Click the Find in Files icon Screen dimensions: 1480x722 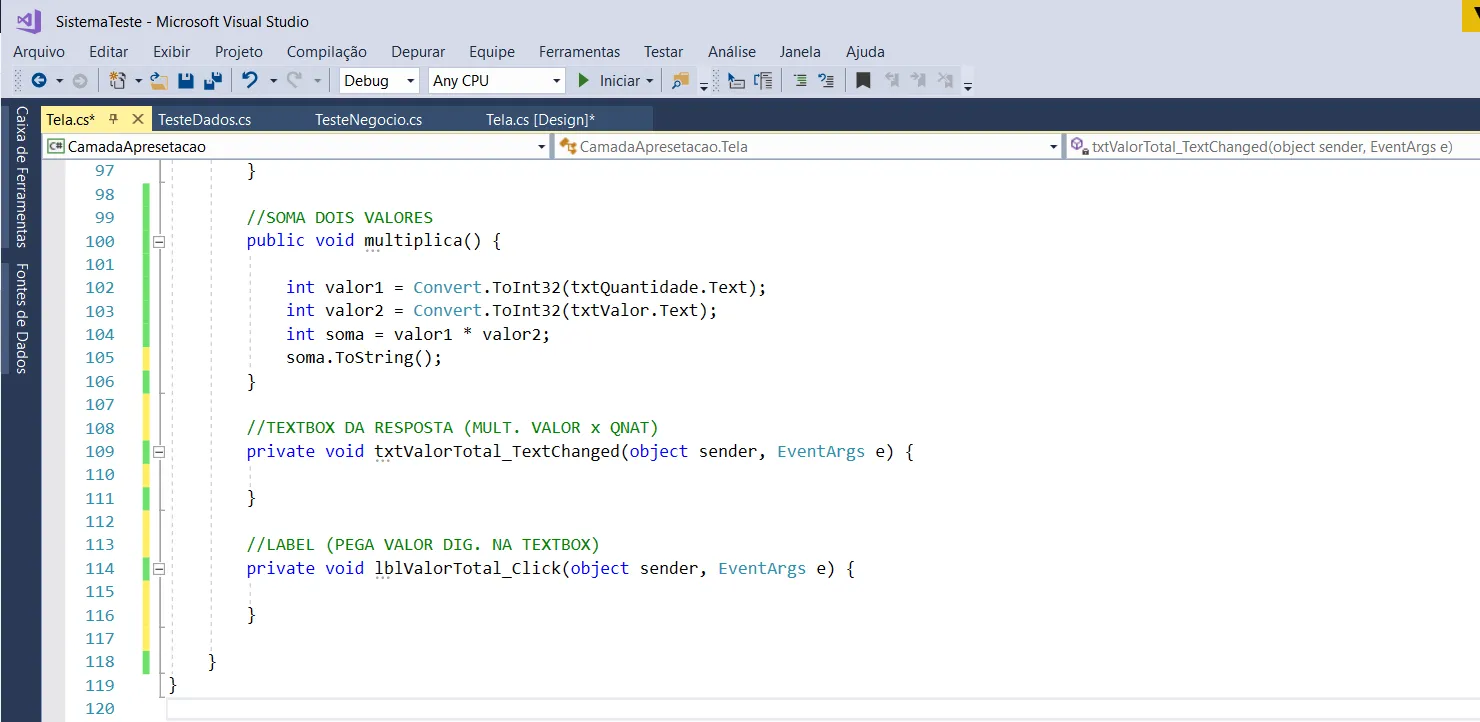(681, 81)
